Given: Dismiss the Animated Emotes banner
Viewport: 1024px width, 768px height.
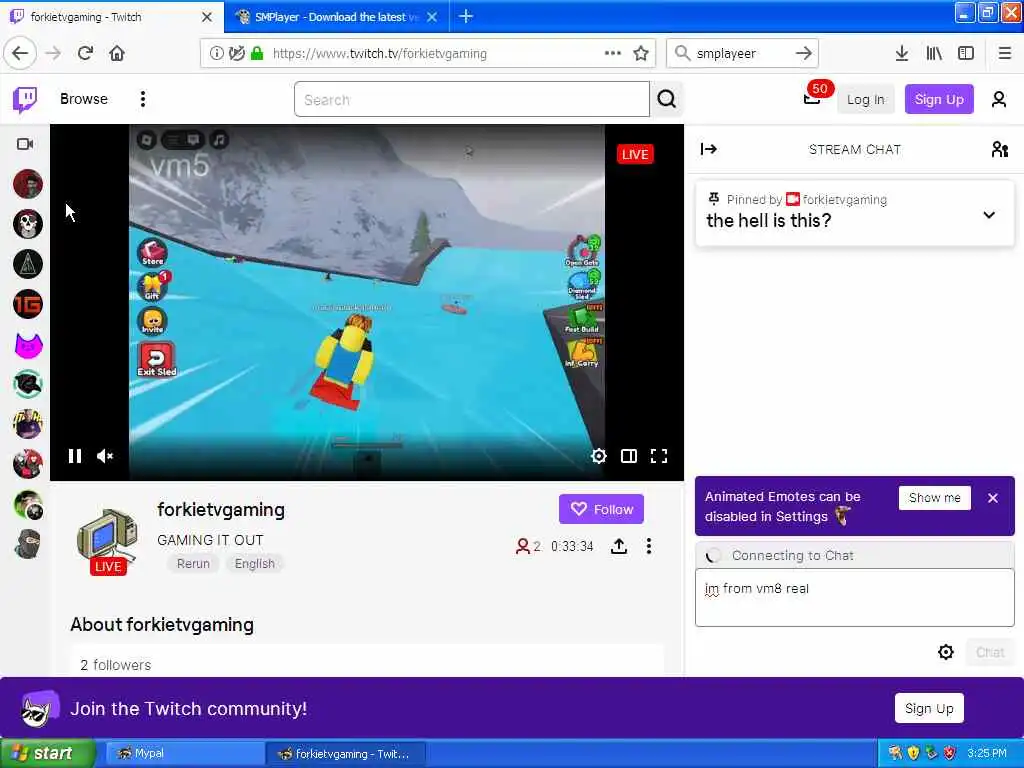Looking at the screenshot, I should [993, 498].
